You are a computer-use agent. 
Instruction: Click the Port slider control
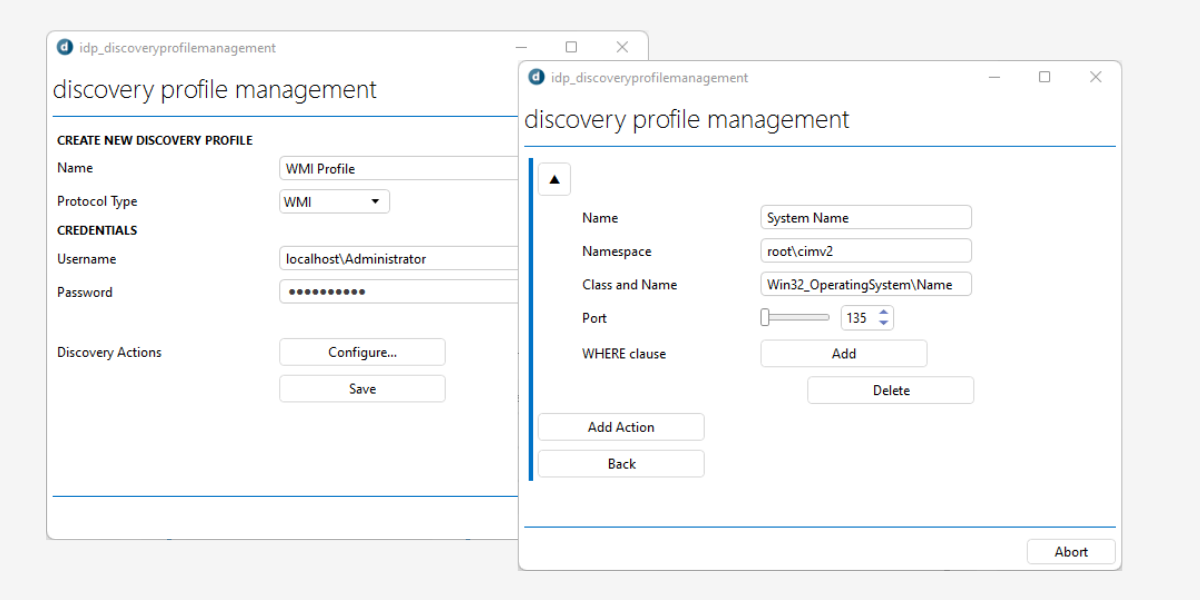795,317
